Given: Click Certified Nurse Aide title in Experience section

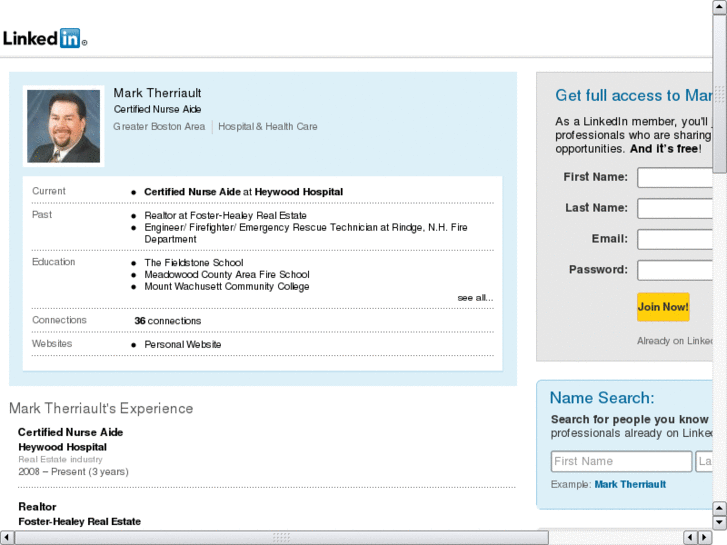Looking at the screenshot, I should click(x=70, y=432).
